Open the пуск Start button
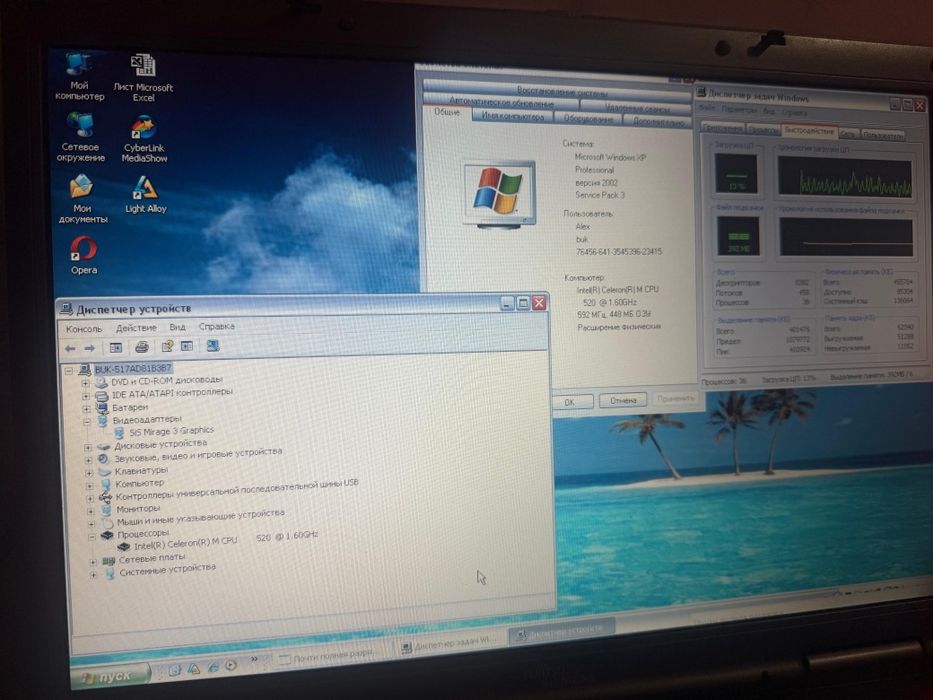This screenshot has width=933, height=700. pos(111,676)
